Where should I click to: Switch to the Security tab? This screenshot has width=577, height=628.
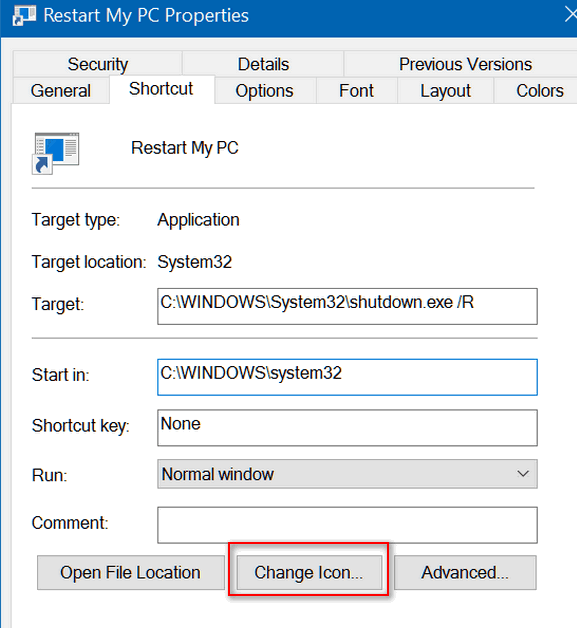(98, 64)
